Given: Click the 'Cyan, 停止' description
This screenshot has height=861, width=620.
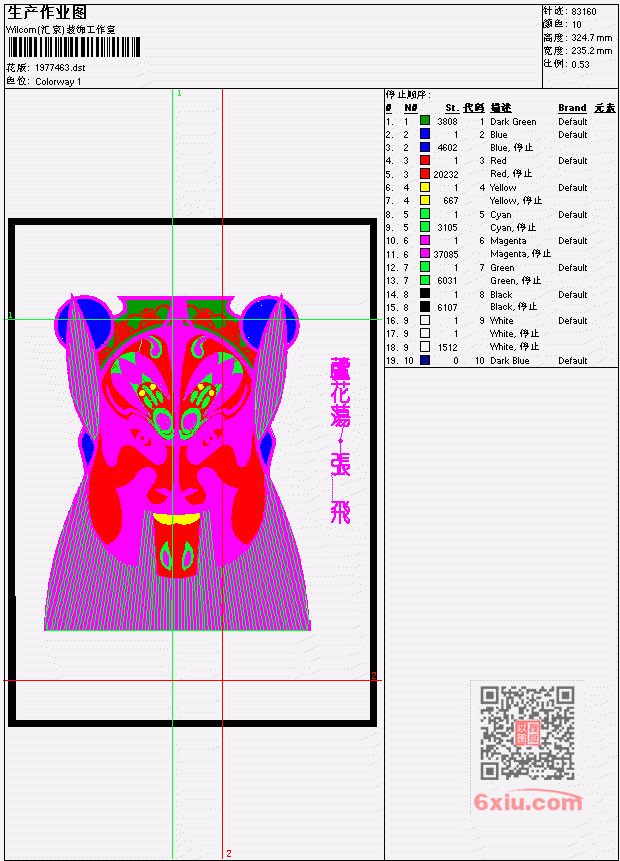Looking at the screenshot, I should pos(513,227).
